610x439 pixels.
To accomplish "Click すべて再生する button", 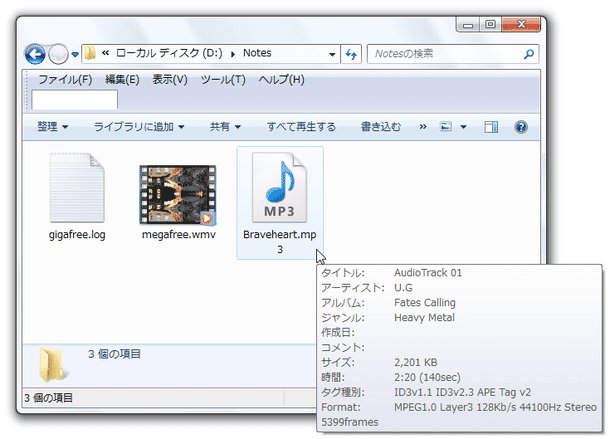I will 301,126.
